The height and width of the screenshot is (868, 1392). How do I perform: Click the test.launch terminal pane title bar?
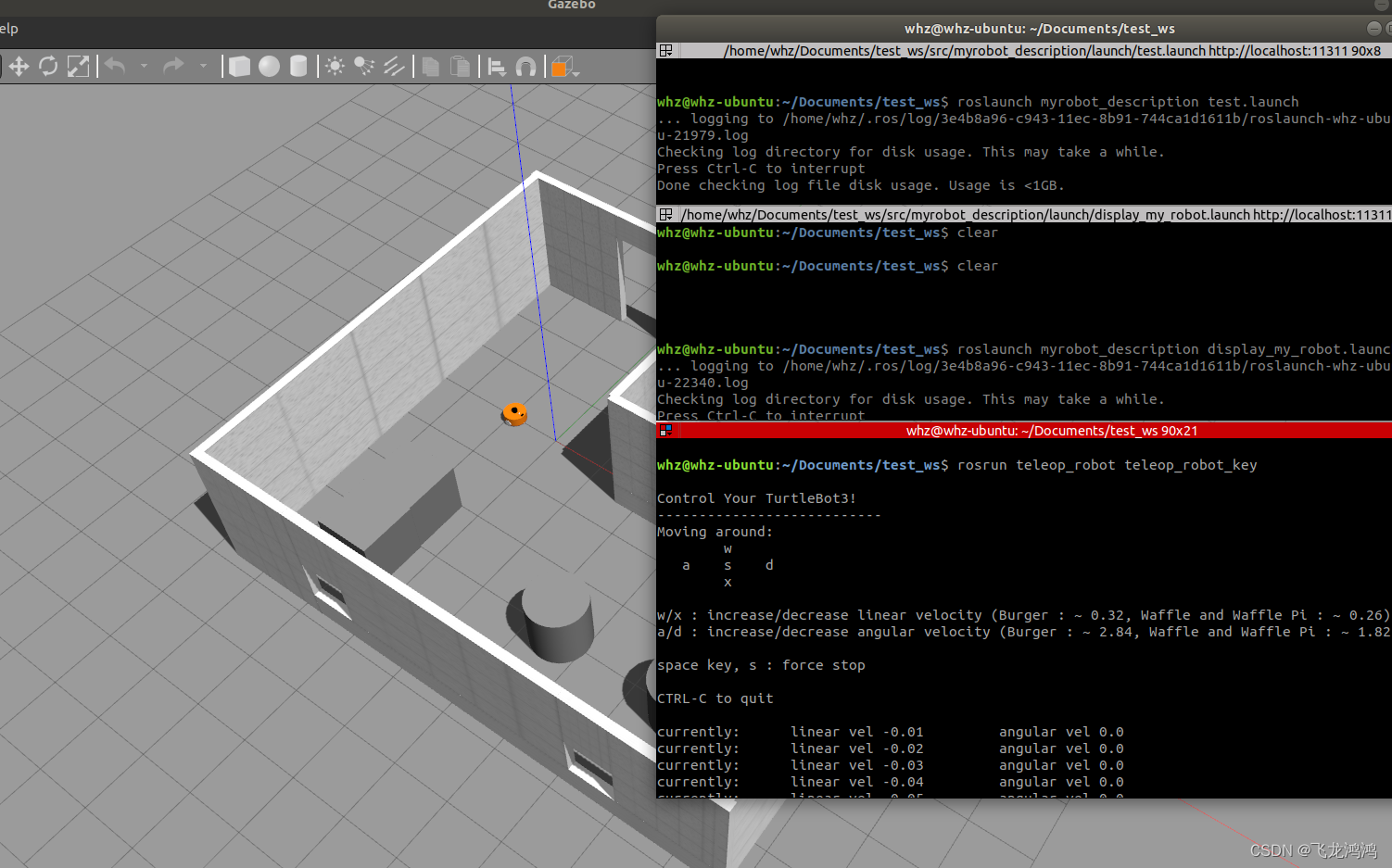1024,51
